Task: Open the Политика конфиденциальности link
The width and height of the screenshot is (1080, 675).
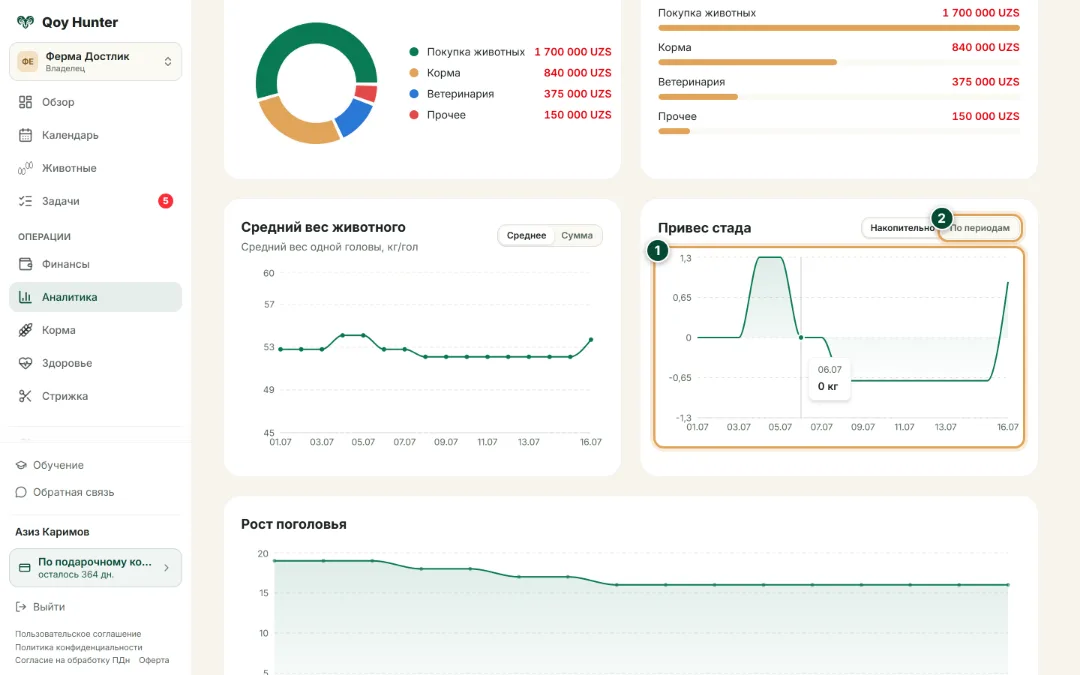Action: (x=79, y=647)
